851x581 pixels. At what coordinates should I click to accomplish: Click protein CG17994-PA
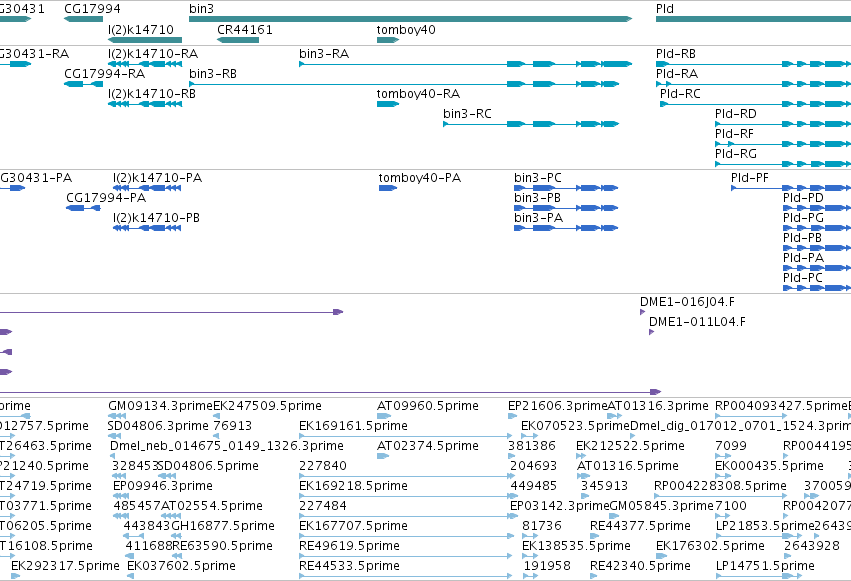coord(83,208)
